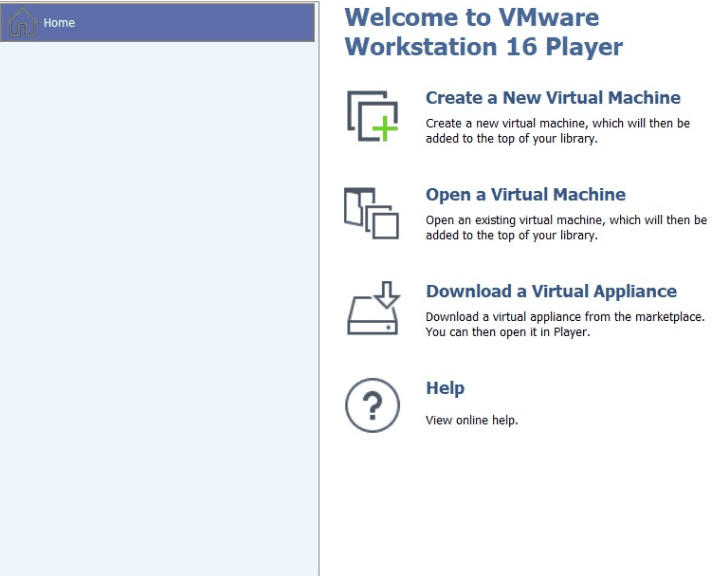
Task: Click the 'View online help.' text
Action: (472, 420)
